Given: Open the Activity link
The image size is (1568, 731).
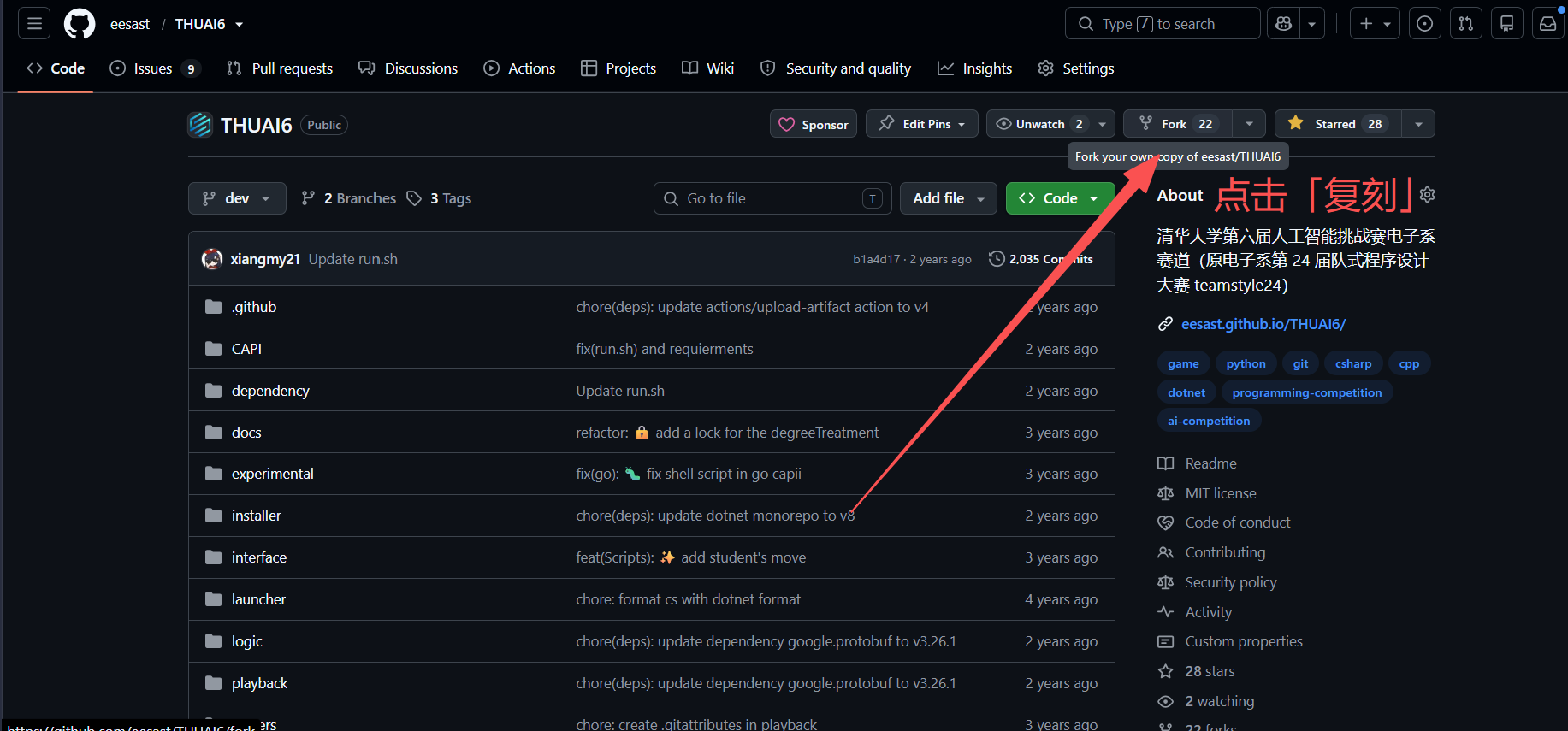Looking at the screenshot, I should [x=1195, y=612].
